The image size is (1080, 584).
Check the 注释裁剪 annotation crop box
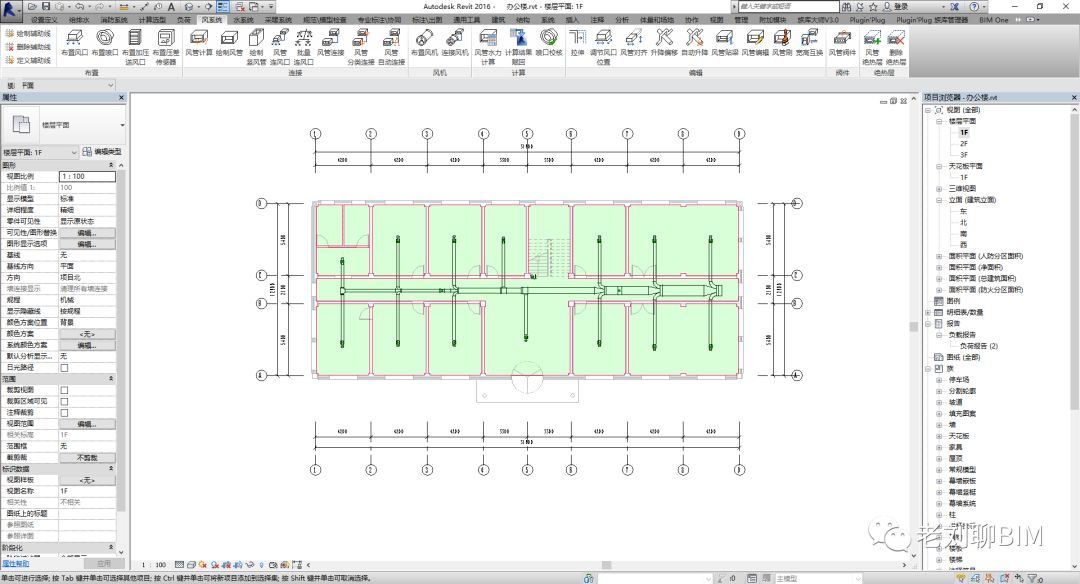click(64, 413)
